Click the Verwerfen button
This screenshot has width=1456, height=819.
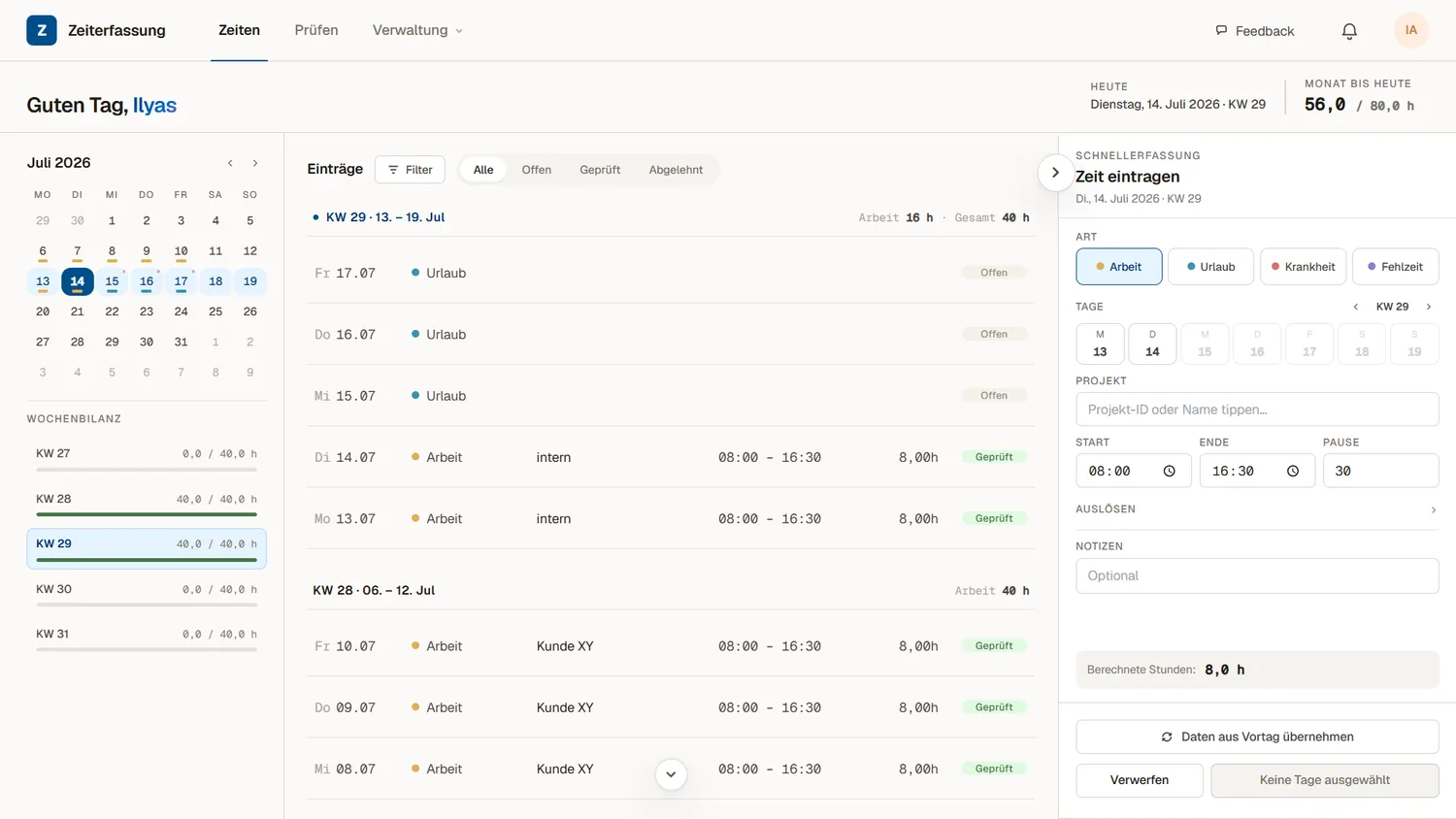pyautogui.click(x=1140, y=780)
